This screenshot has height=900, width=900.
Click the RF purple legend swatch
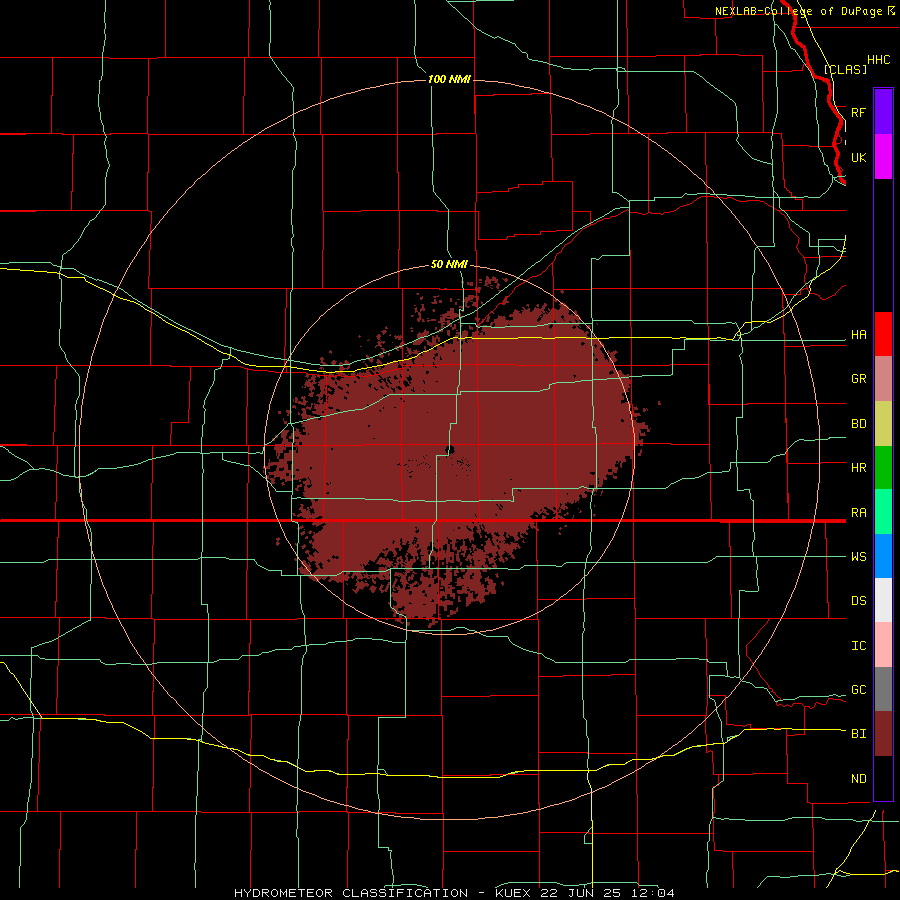pyautogui.click(x=883, y=112)
